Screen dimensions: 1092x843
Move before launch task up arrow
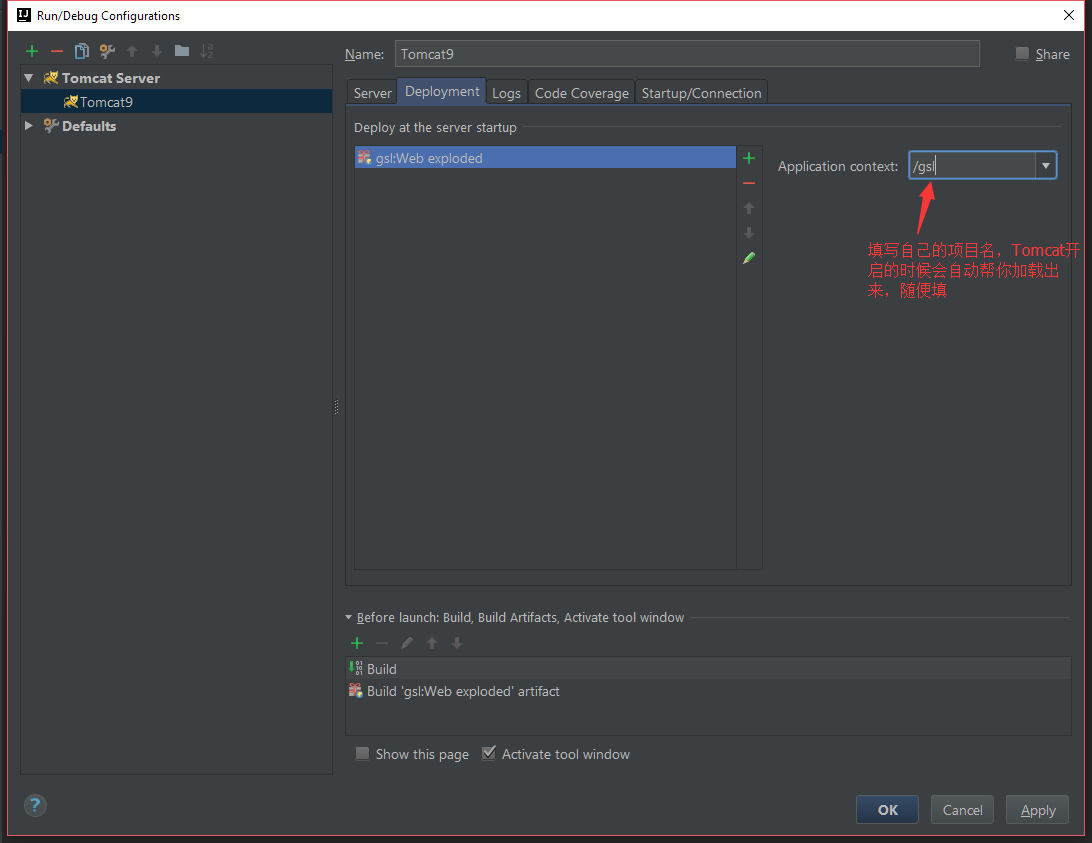click(x=432, y=643)
